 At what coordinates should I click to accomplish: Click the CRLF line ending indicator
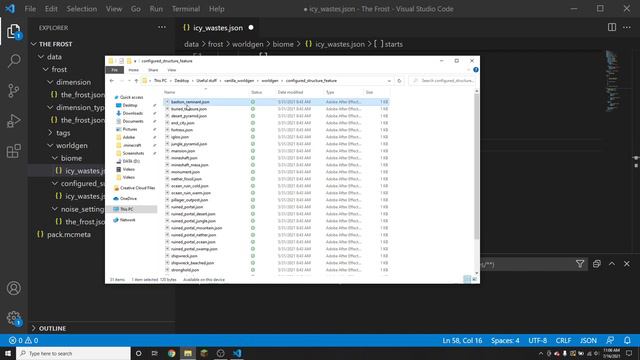pyautogui.click(x=563, y=340)
